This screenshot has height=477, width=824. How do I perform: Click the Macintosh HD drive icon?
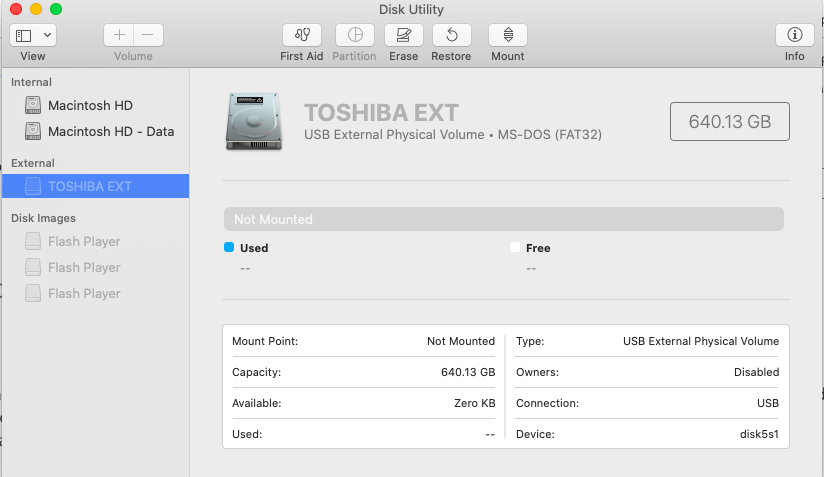click(33, 105)
